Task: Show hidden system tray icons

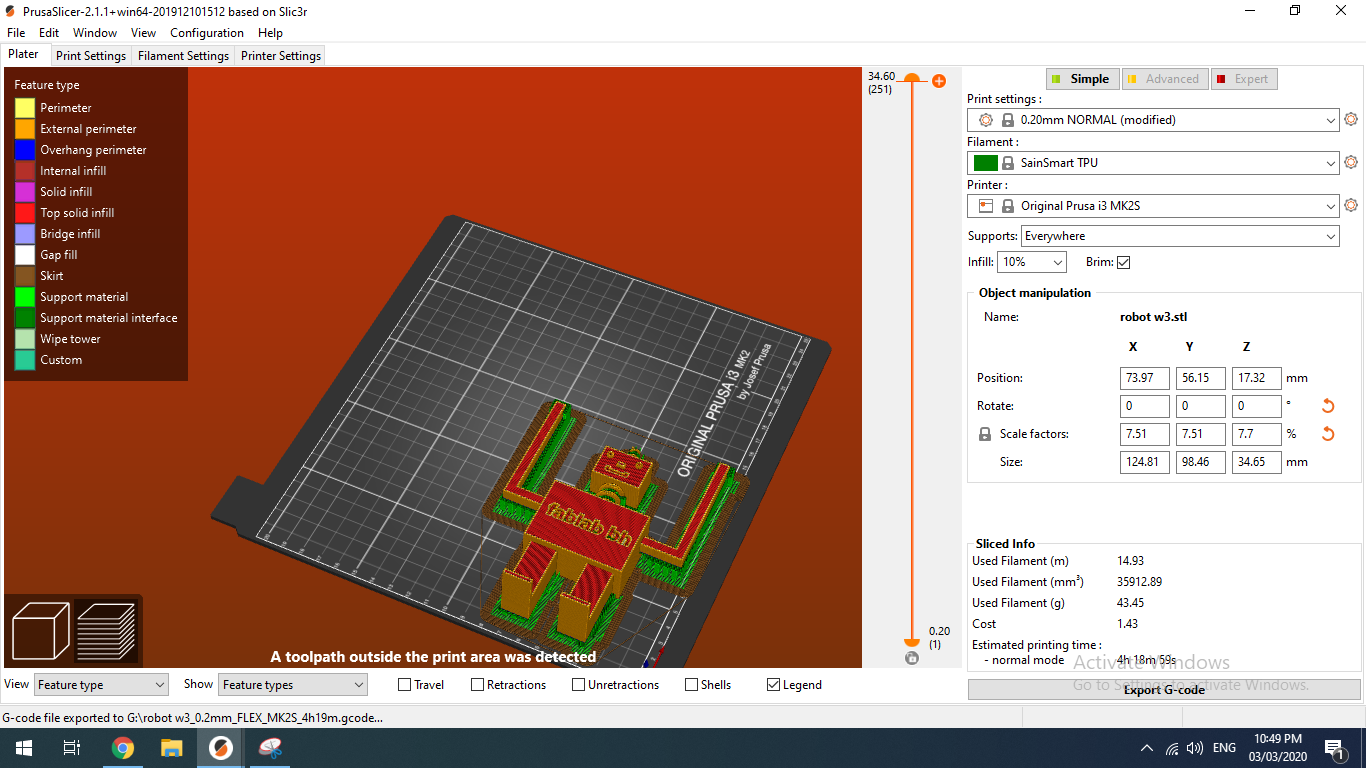Action: [x=1147, y=748]
